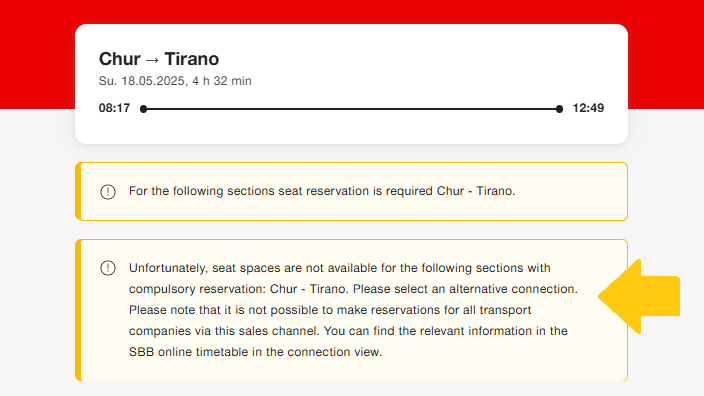Click the large yellow left-pointing arrow
Viewport: 704px width, 396px height.
[639, 296]
